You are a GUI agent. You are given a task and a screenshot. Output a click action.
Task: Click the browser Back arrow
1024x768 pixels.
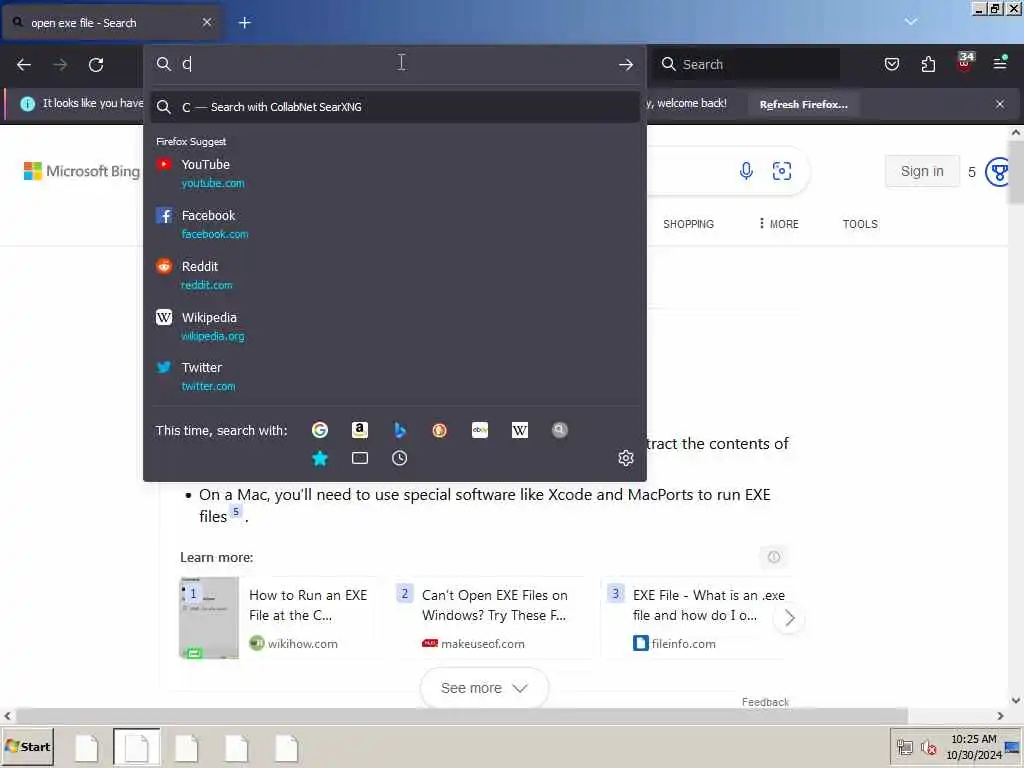[24, 65]
